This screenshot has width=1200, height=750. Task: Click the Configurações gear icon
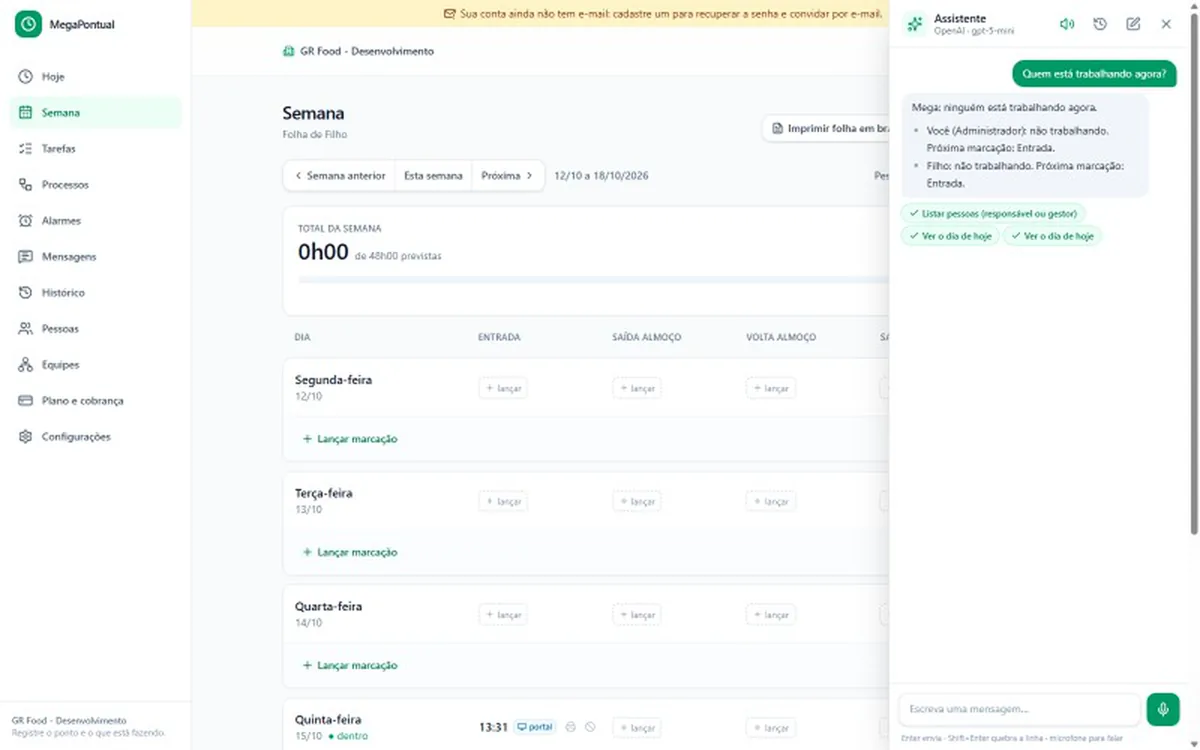coord(25,437)
